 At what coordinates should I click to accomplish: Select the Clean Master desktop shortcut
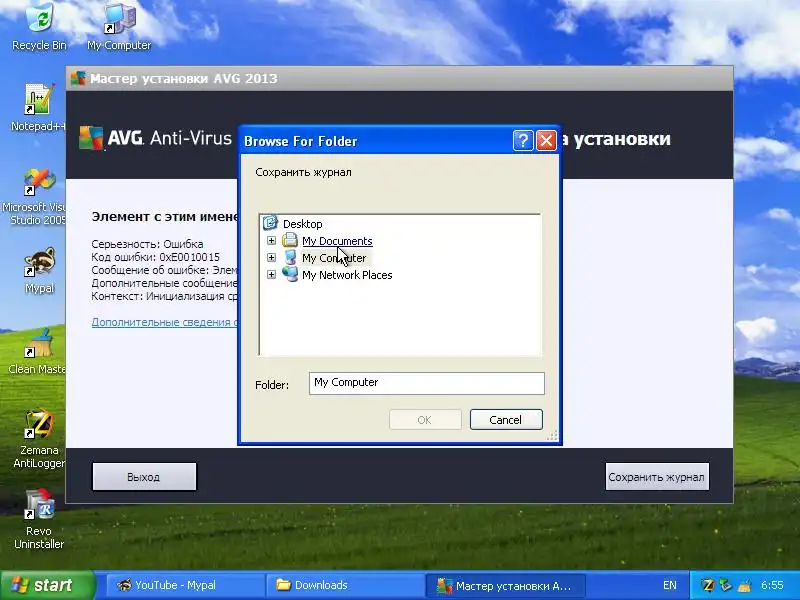click(x=37, y=351)
